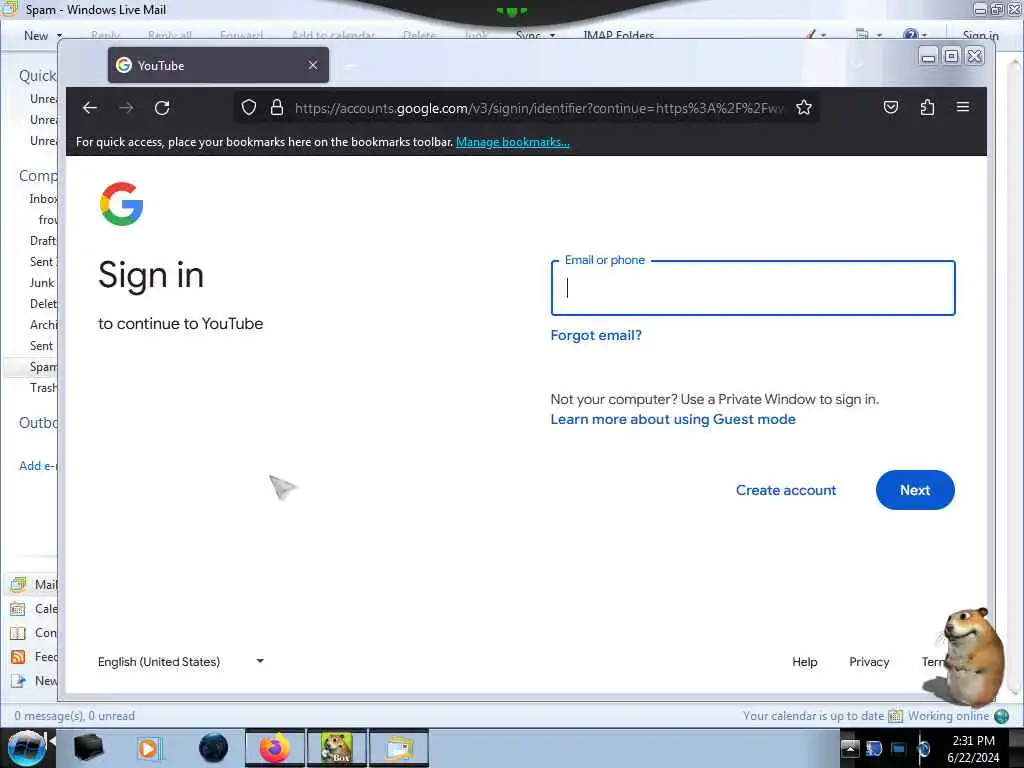Click the Working online globe status icon
The width and height of the screenshot is (1024, 768).
click(1001, 716)
